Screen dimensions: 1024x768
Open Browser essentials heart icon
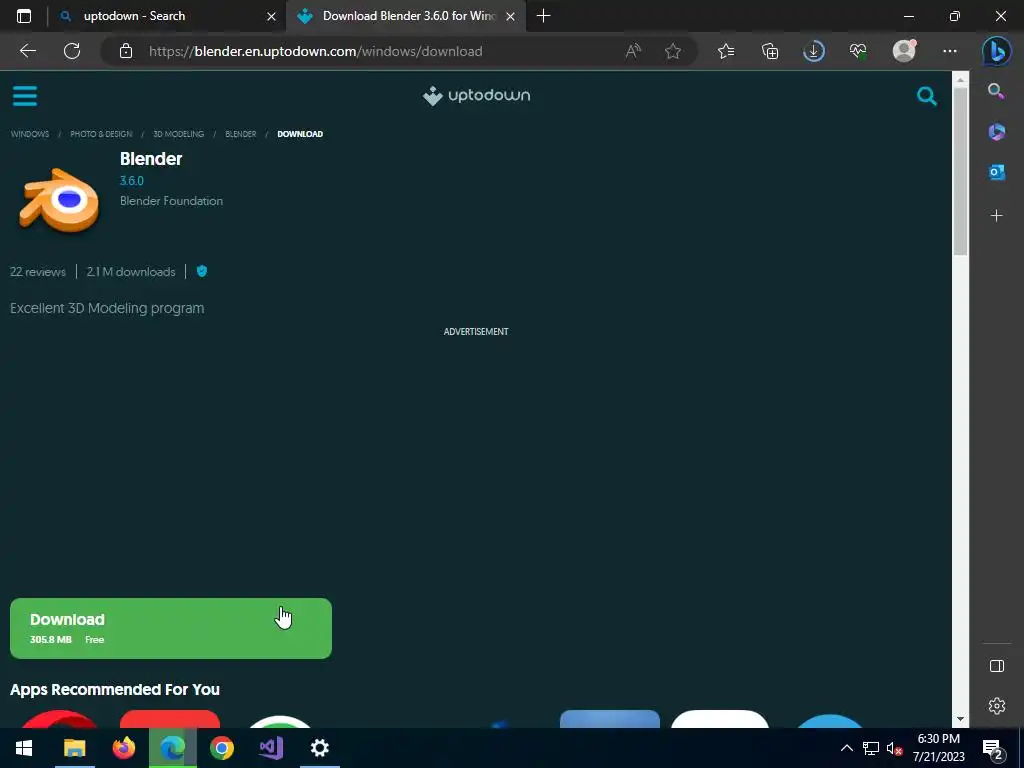point(858,51)
